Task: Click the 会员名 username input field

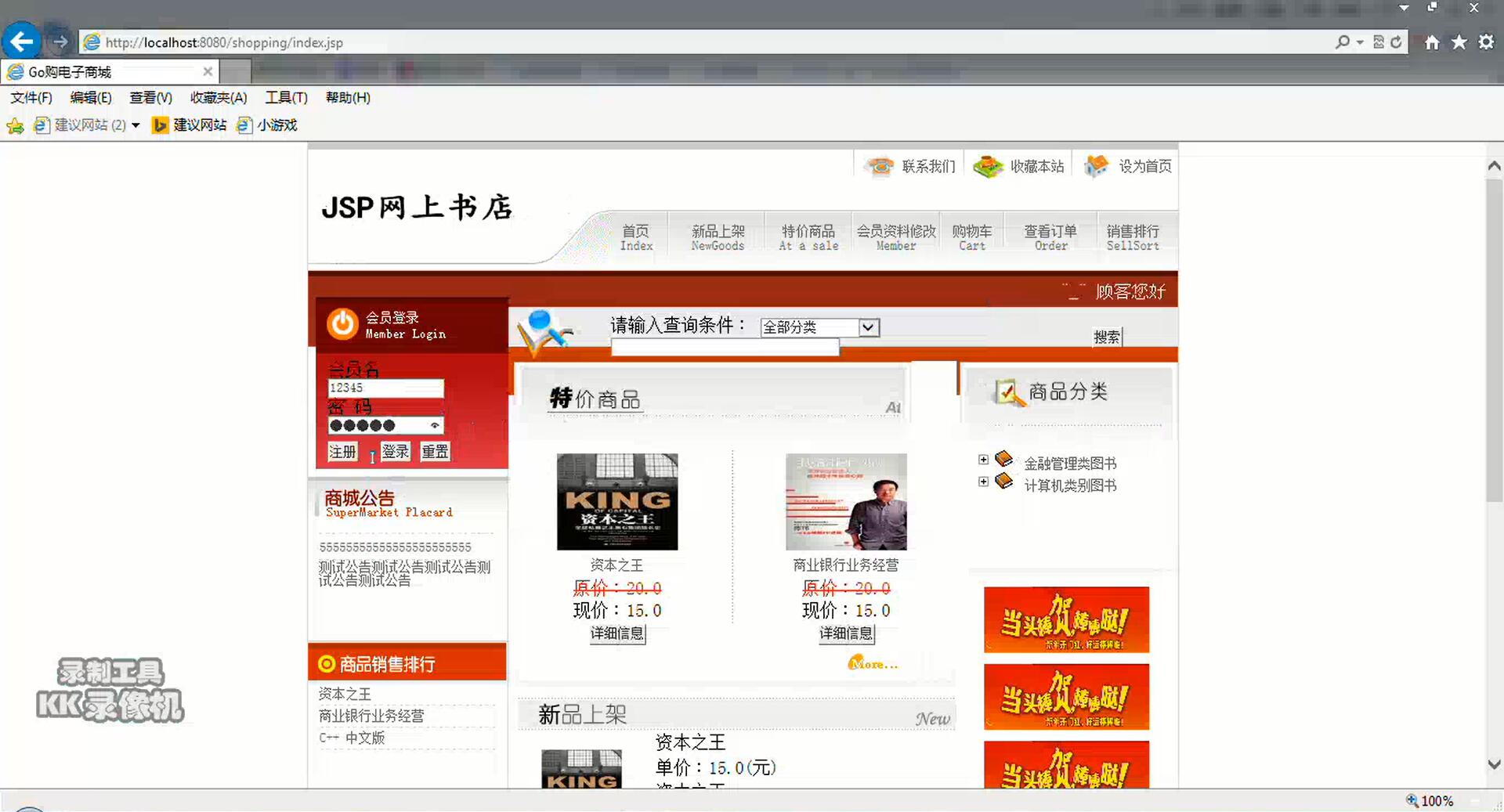Action: [x=385, y=388]
